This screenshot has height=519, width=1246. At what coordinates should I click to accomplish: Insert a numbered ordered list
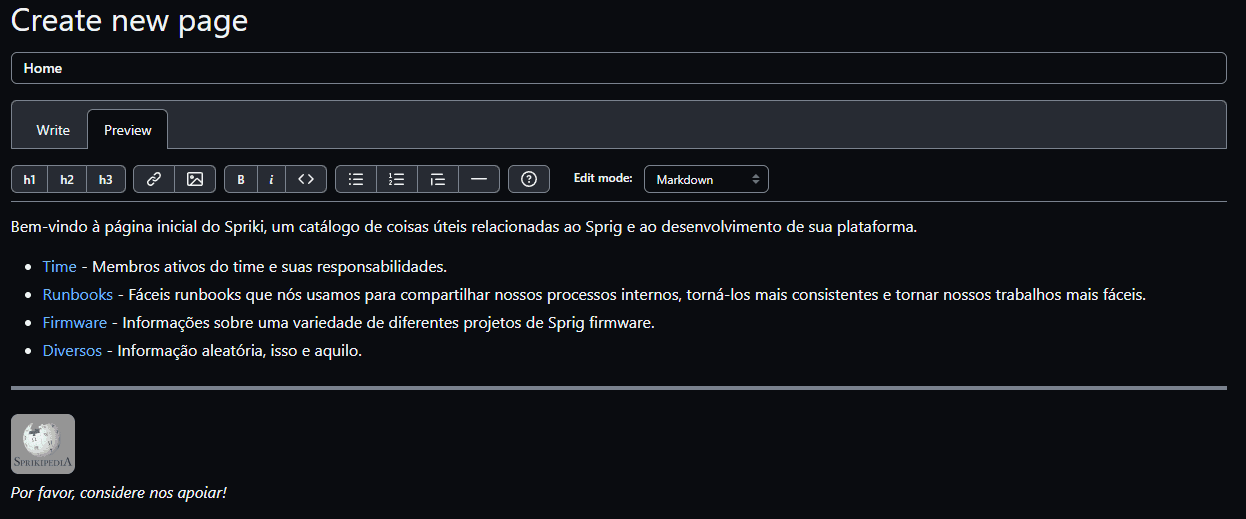pos(397,179)
